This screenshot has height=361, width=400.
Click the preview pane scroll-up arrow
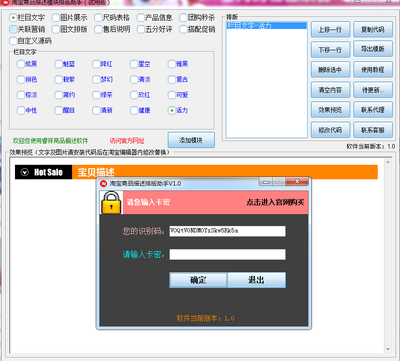click(x=388, y=162)
